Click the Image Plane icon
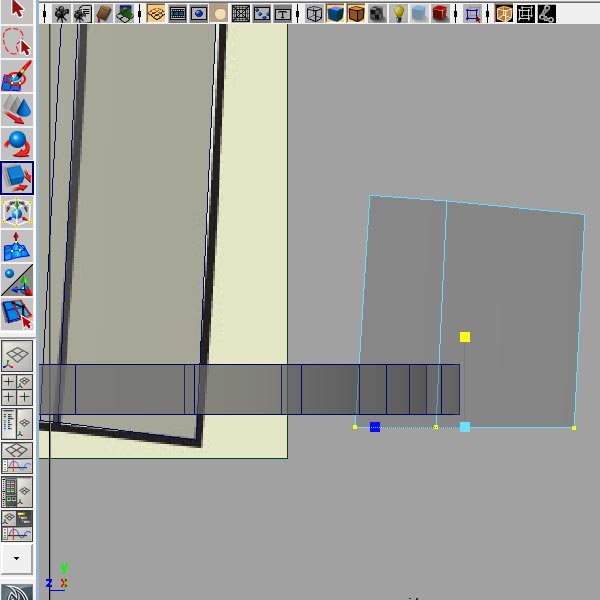 point(125,14)
